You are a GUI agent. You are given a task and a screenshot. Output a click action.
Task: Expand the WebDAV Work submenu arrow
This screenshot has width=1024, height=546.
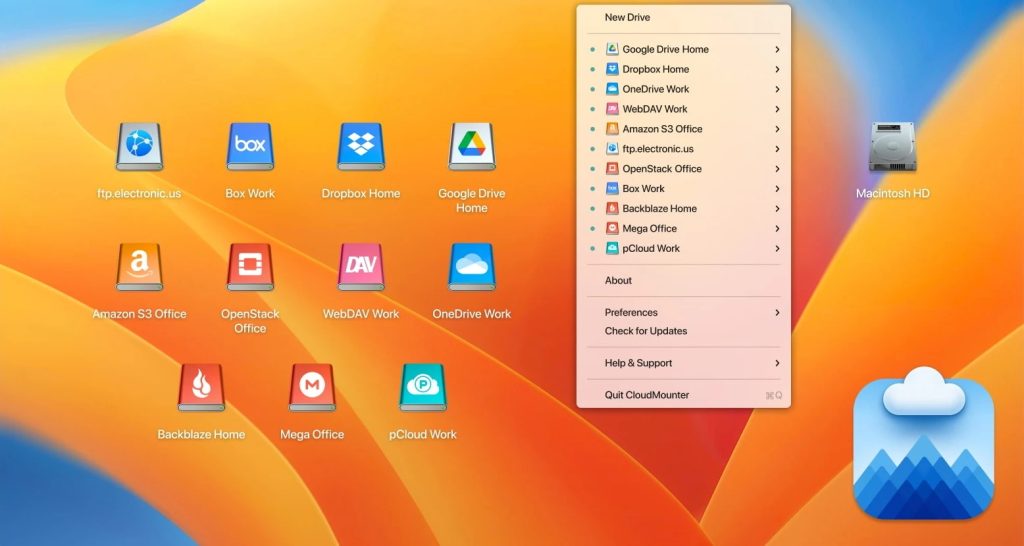point(777,108)
